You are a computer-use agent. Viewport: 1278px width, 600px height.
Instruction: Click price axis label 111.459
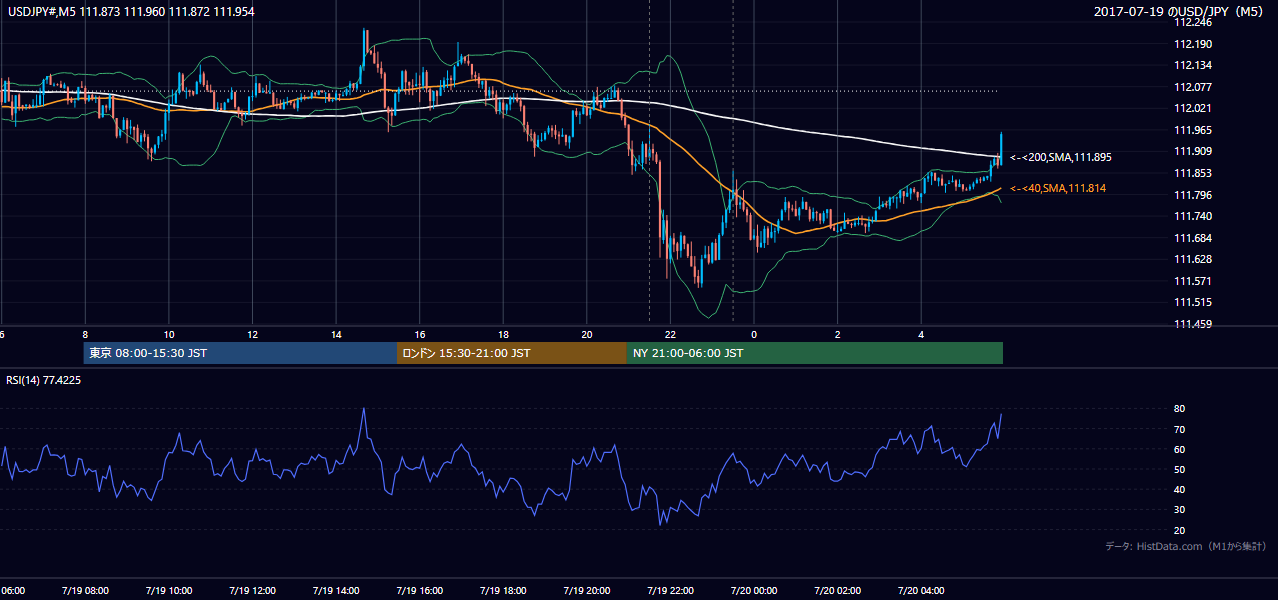(x=1195, y=324)
